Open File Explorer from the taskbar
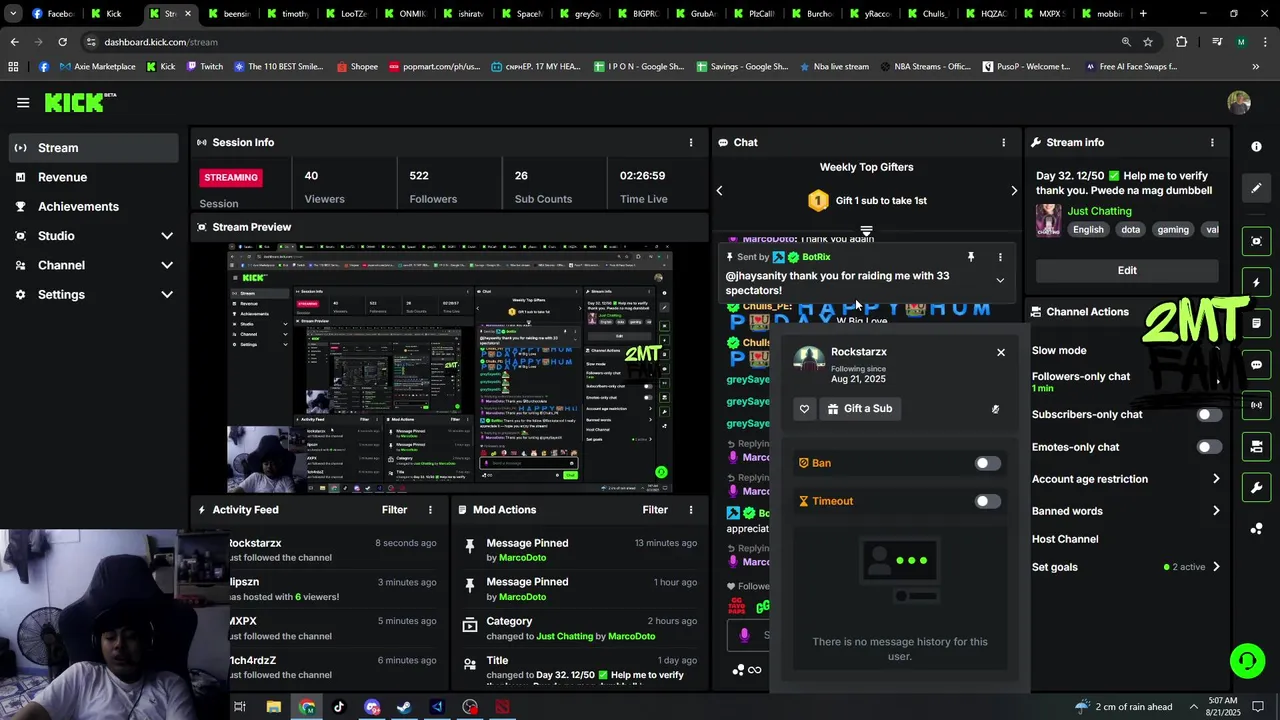1280x720 pixels. coord(273,707)
